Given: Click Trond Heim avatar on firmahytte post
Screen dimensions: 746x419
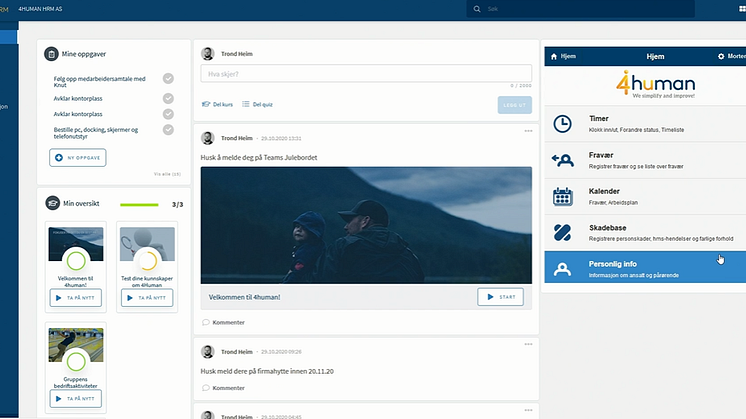Looking at the screenshot, I should 207,352.
